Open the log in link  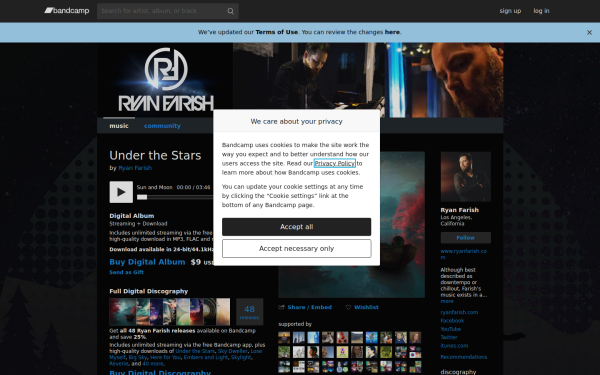[541, 11]
